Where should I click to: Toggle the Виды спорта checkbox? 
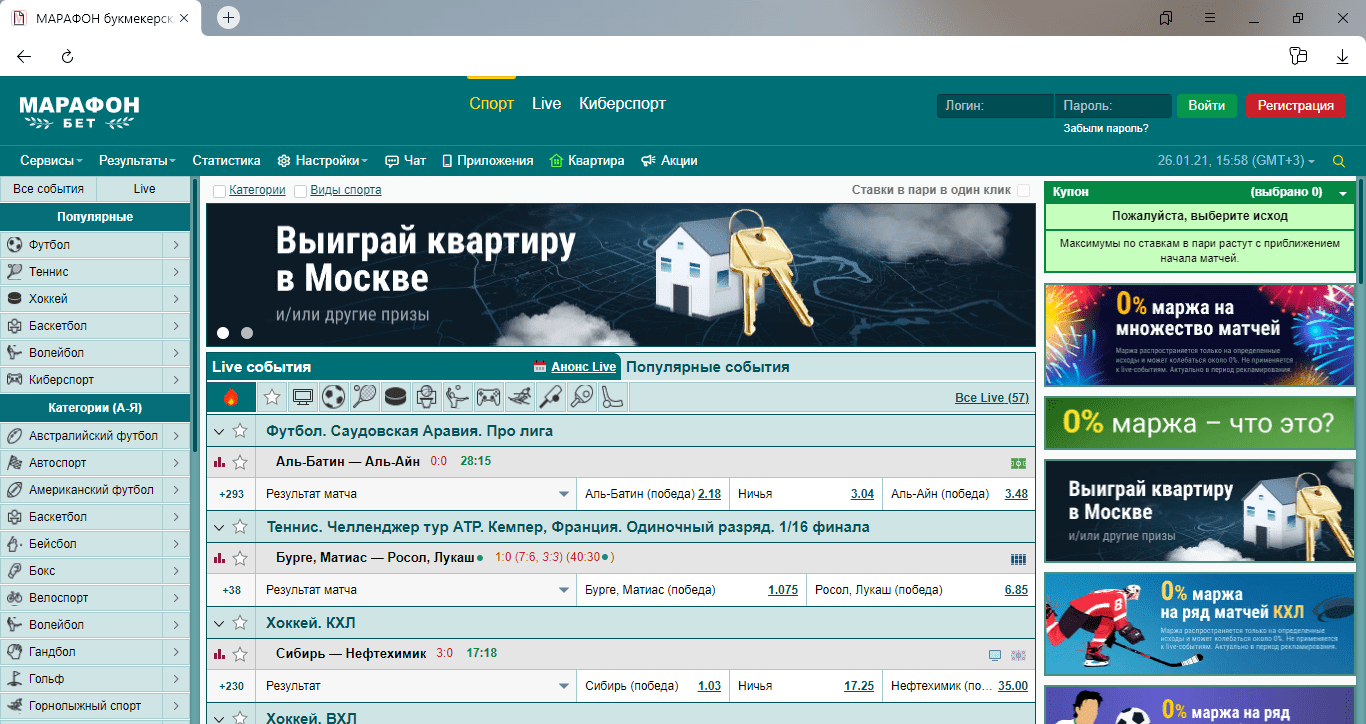[300, 190]
